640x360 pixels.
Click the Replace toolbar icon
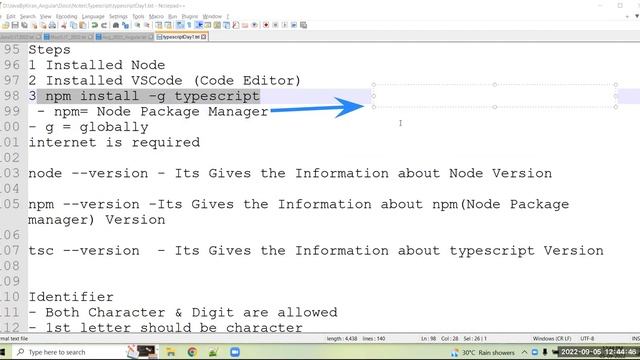125,25
